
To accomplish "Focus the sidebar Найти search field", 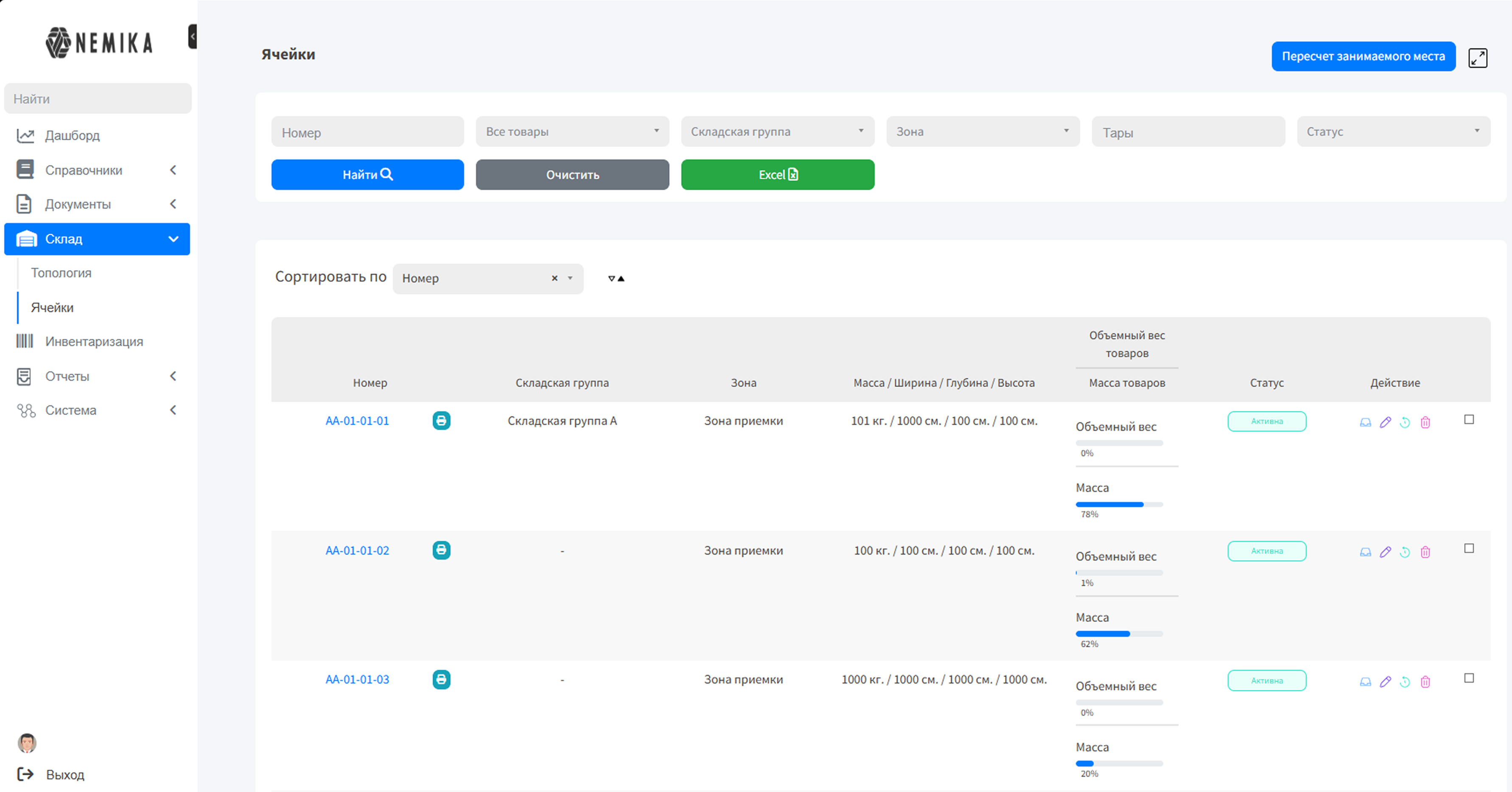I will [x=98, y=98].
